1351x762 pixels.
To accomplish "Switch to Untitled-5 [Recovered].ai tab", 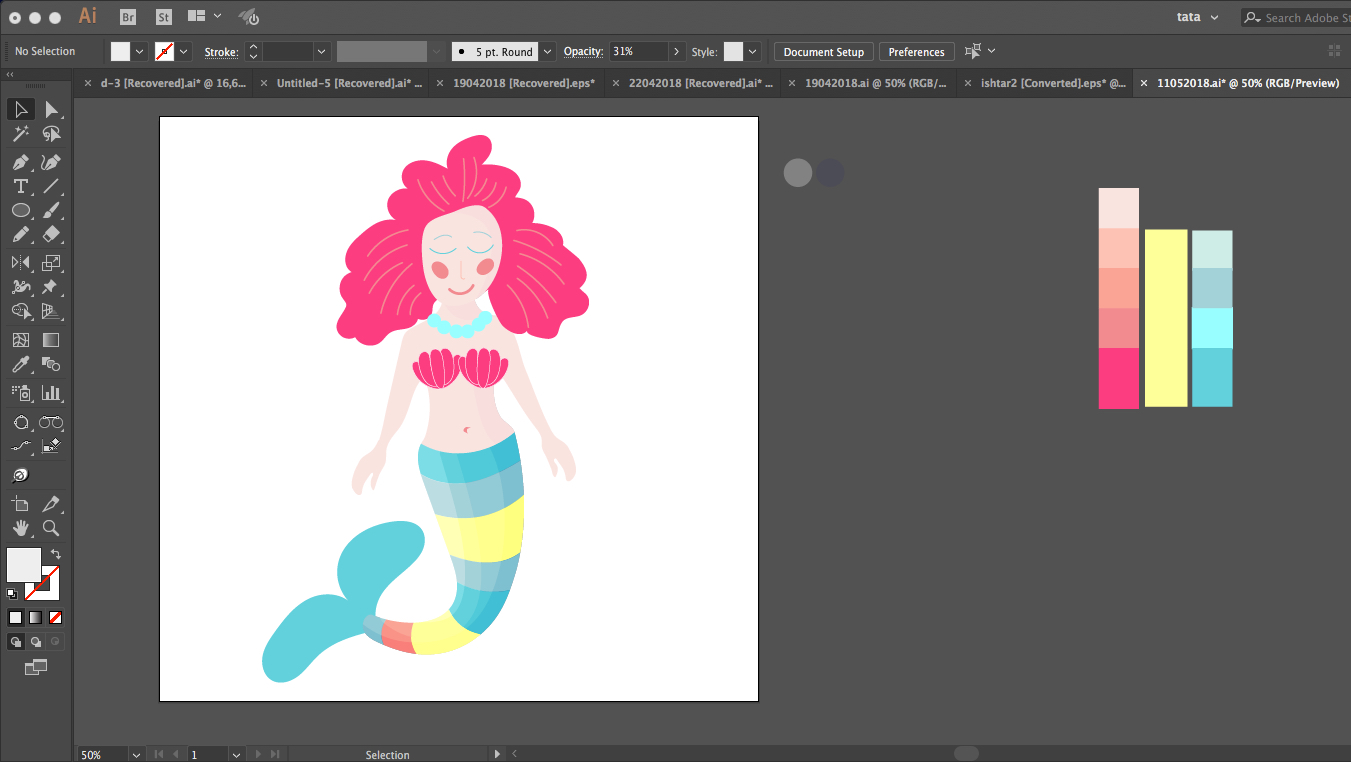I will coord(349,83).
